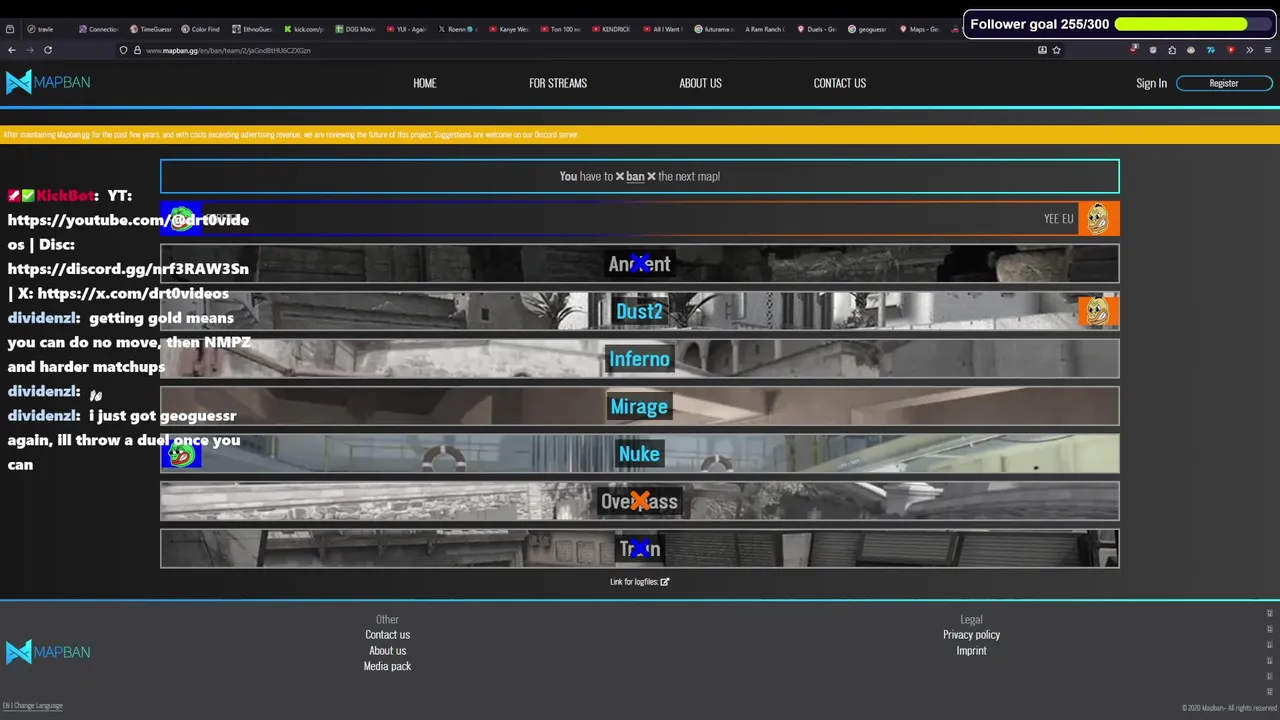Viewport: 1280px width, 720px height.
Task: Switch to the EthnoGuessr browser tab
Action: pyautogui.click(x=253, y=29)
